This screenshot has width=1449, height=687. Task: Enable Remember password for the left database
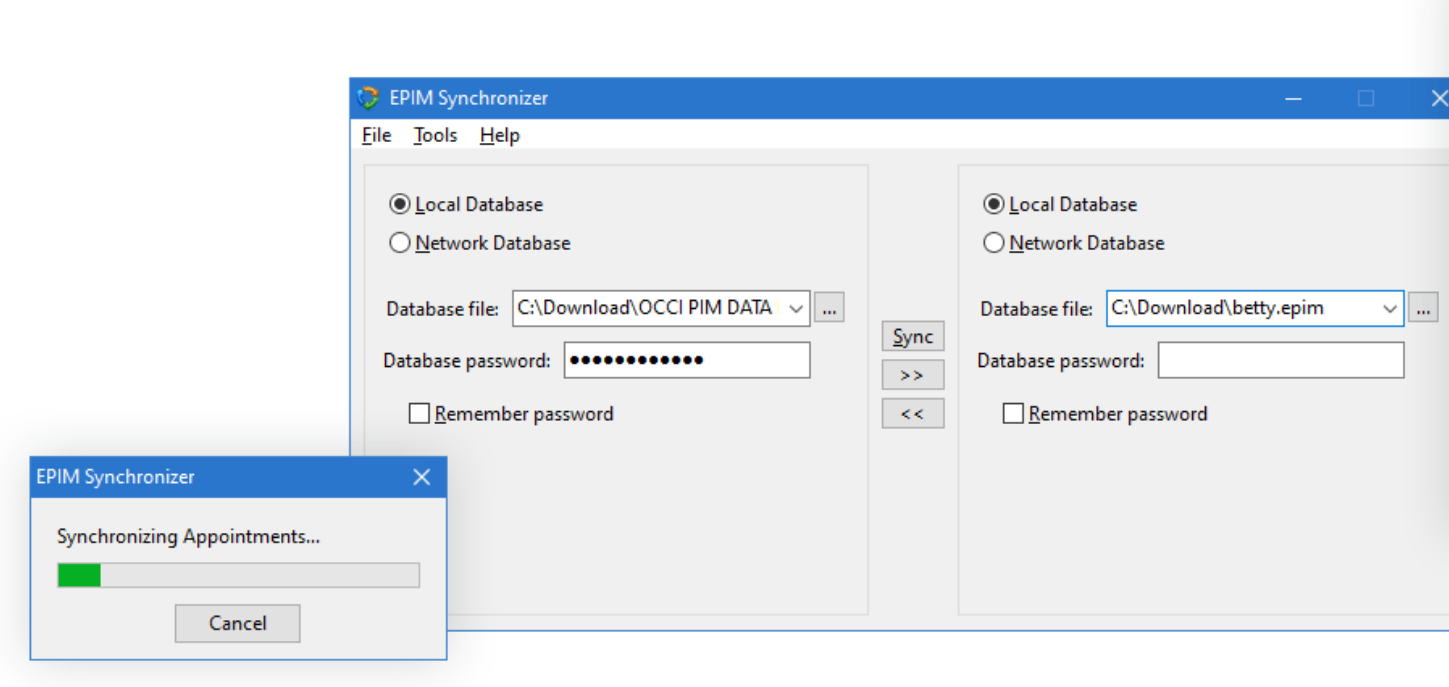click(419, 413)
